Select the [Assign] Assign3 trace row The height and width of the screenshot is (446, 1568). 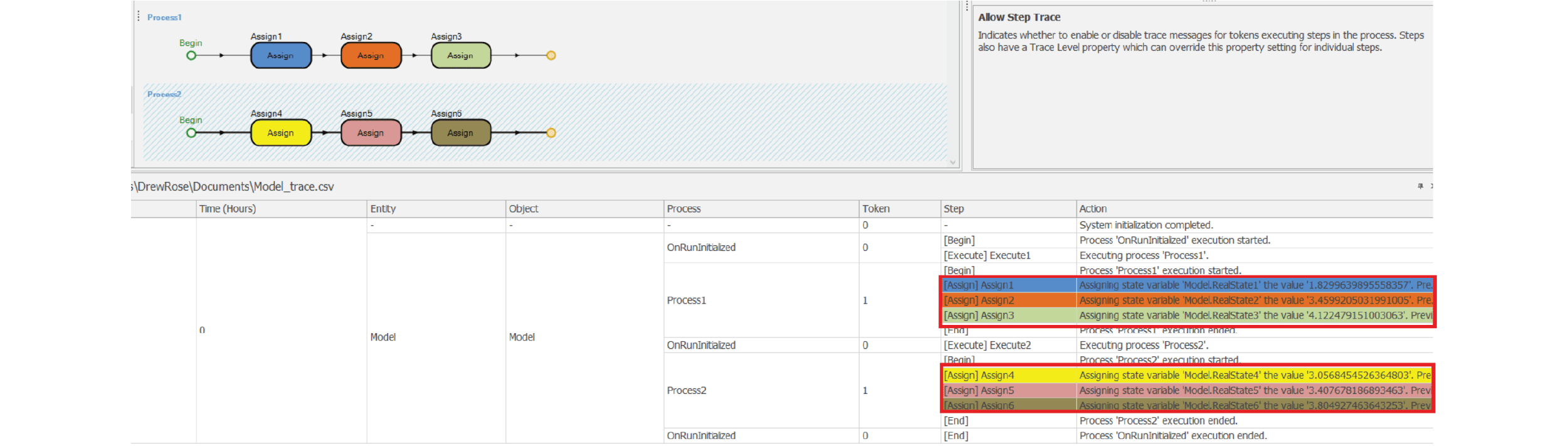[1187, 316]
